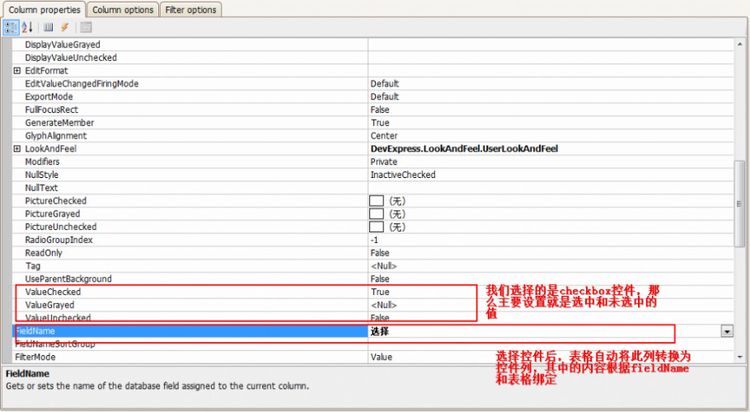This screenshot has height=412, width=750.
Task: Click the -1 value of RadioGroupIndex
Action: [374, 240]
